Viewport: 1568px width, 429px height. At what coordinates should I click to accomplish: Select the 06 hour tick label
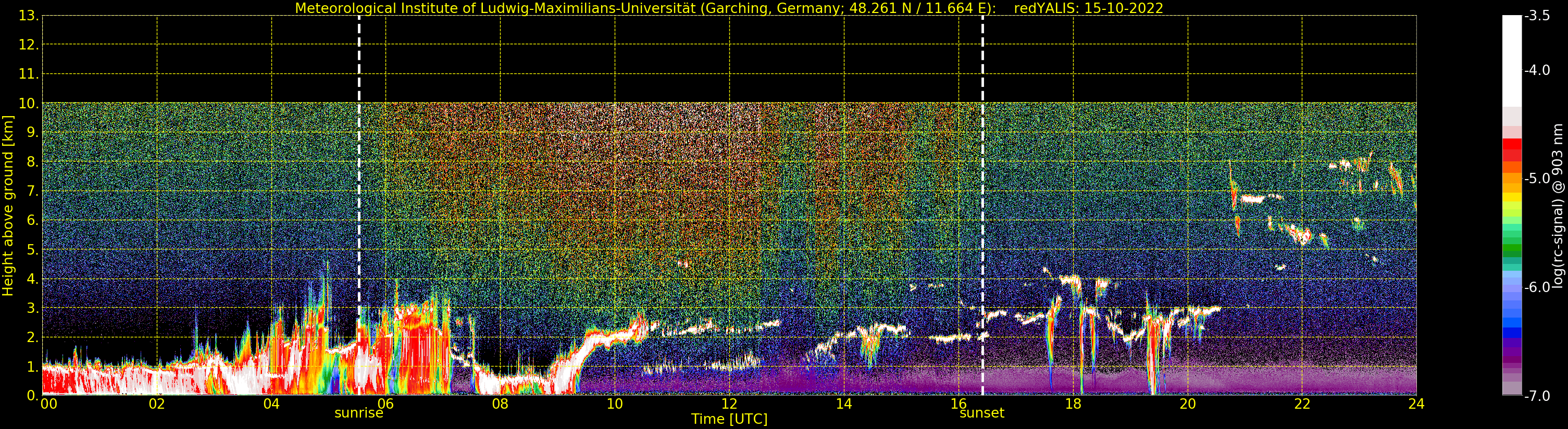pos(386,403)
